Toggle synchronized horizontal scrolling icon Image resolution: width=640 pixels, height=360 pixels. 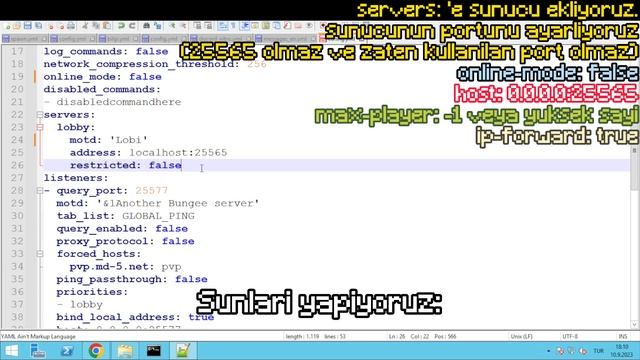click(x=209, y=26)
